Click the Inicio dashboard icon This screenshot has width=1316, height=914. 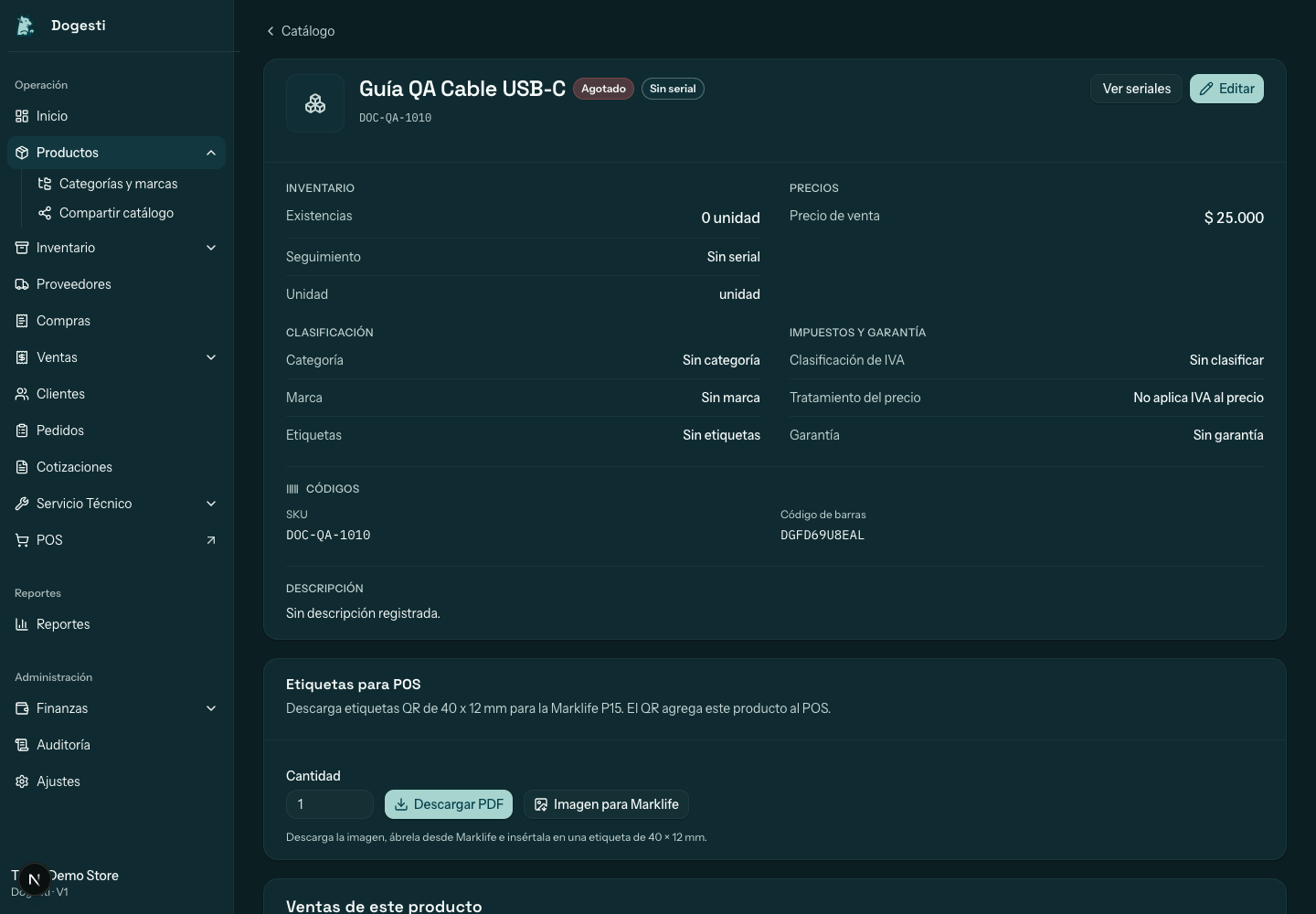click(x=22, y=116)
